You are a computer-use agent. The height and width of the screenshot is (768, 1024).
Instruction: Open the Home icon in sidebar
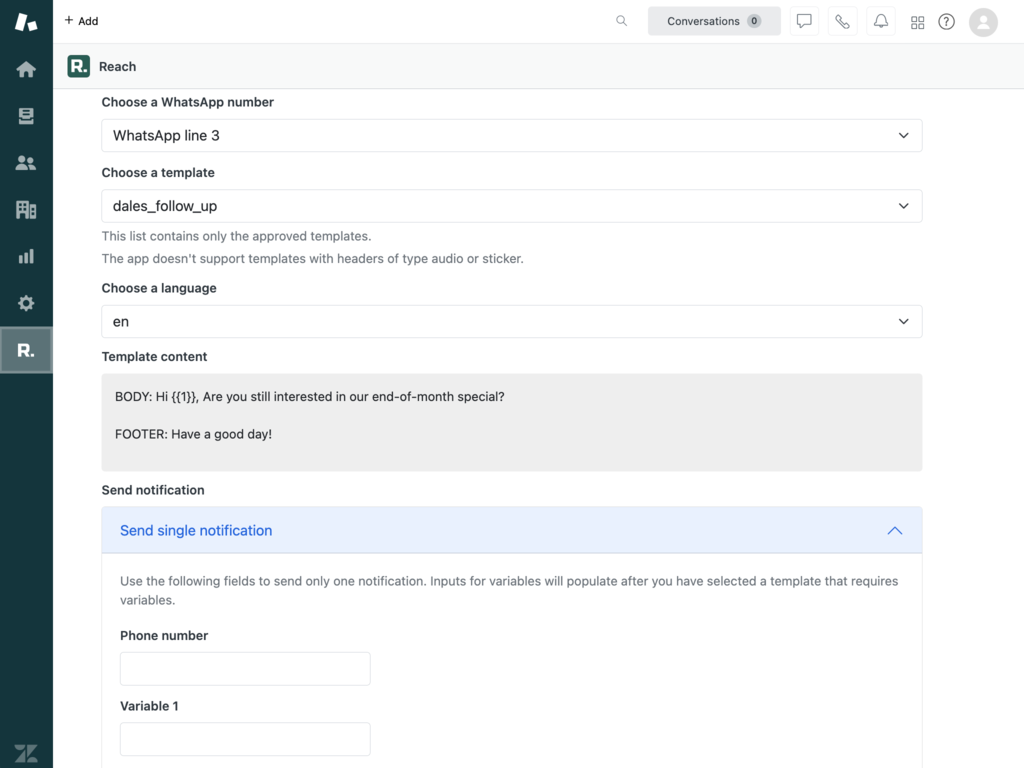[x=26, y=69]
